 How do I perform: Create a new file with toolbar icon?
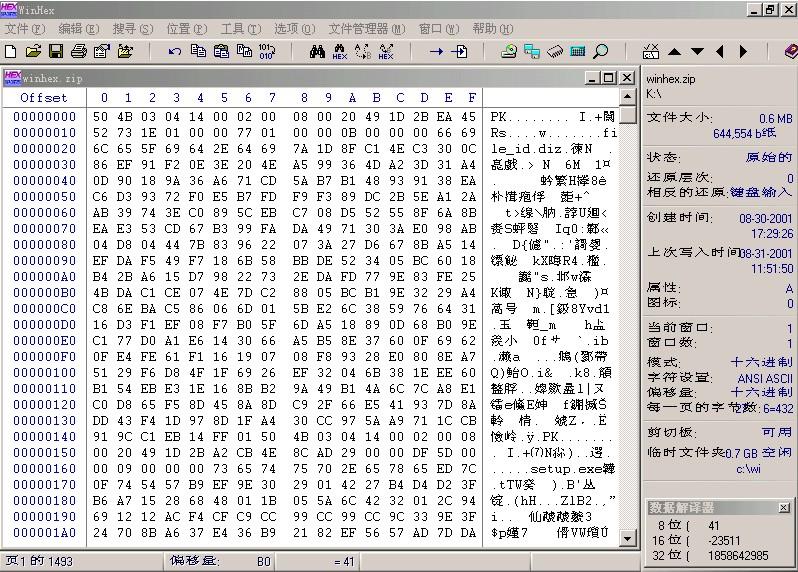pyautogui.click(x=11, y=51)
